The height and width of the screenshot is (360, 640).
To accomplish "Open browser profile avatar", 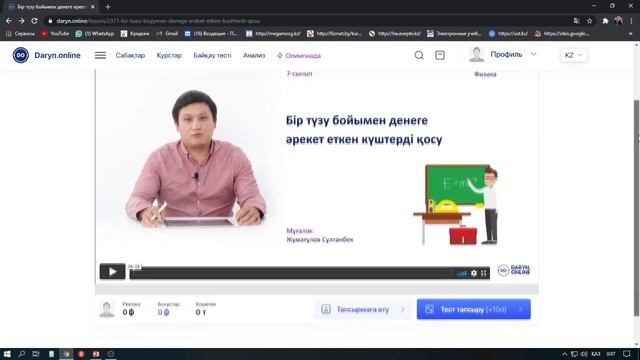I will tap(618, 21).
